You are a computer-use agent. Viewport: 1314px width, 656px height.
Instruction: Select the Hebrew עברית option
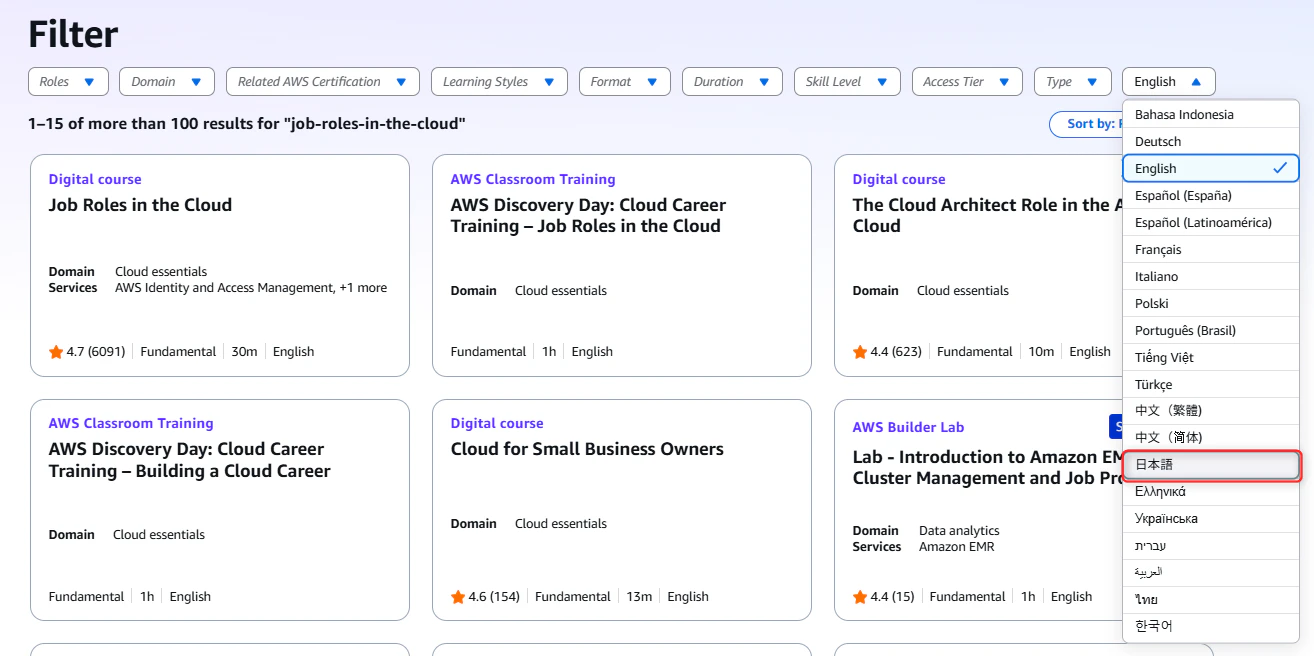[1211, 545]
